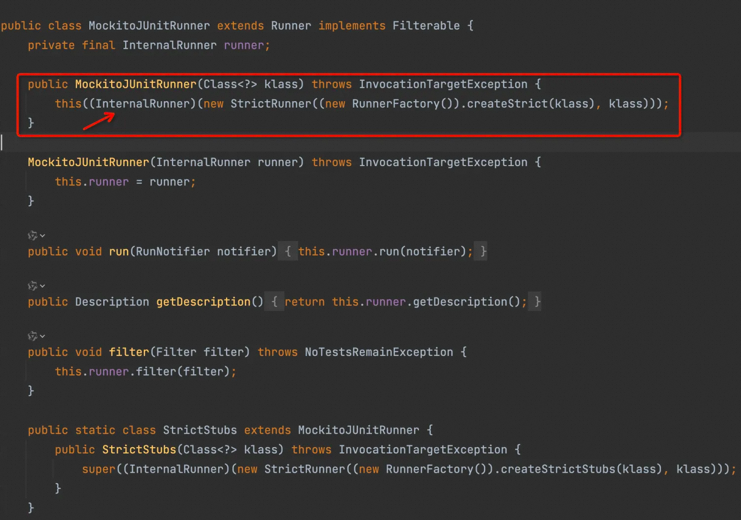Click the inlay icon above getDescription method

click(x=33, y=286)
